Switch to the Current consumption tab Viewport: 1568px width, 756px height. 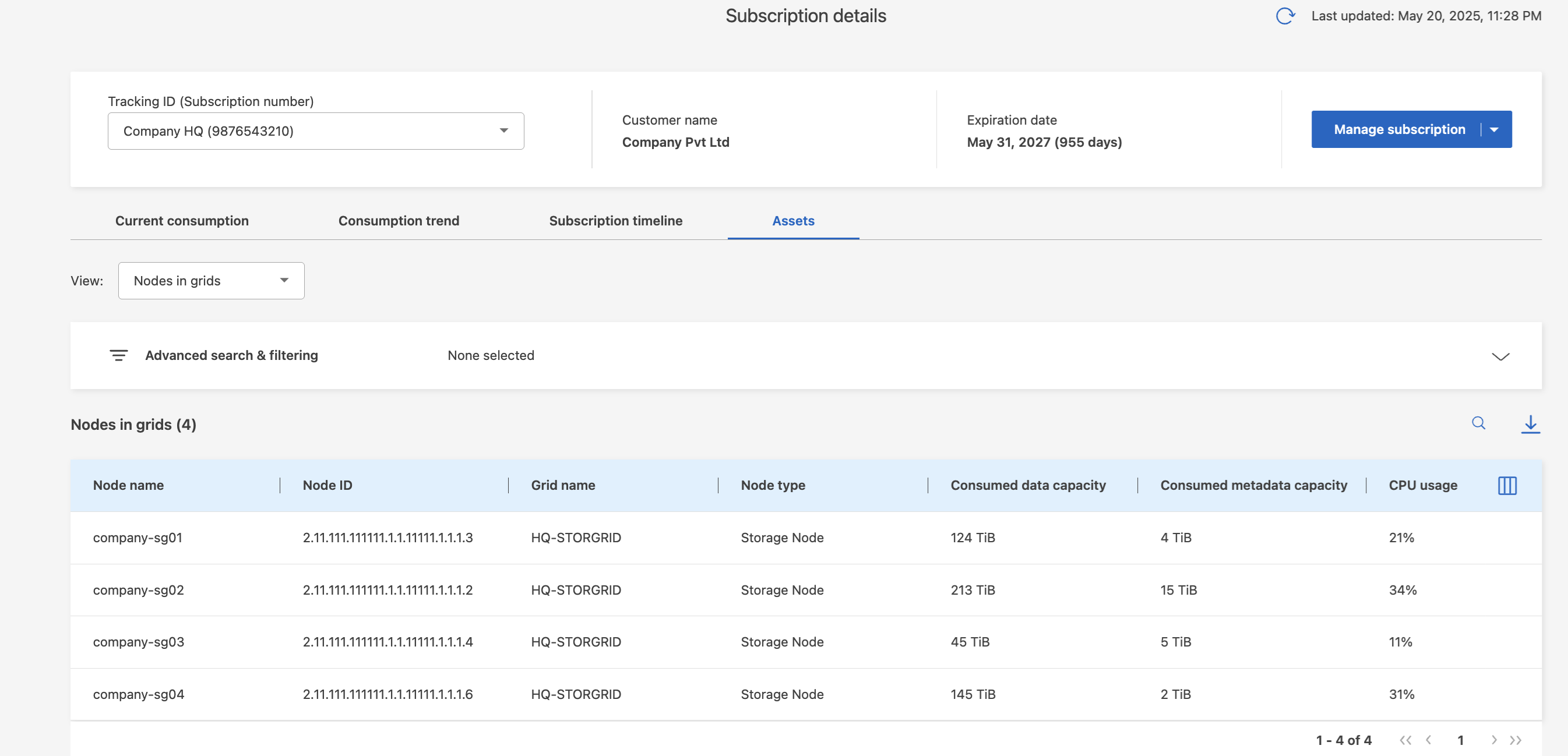pyautogui.click(x=182, y=221)
